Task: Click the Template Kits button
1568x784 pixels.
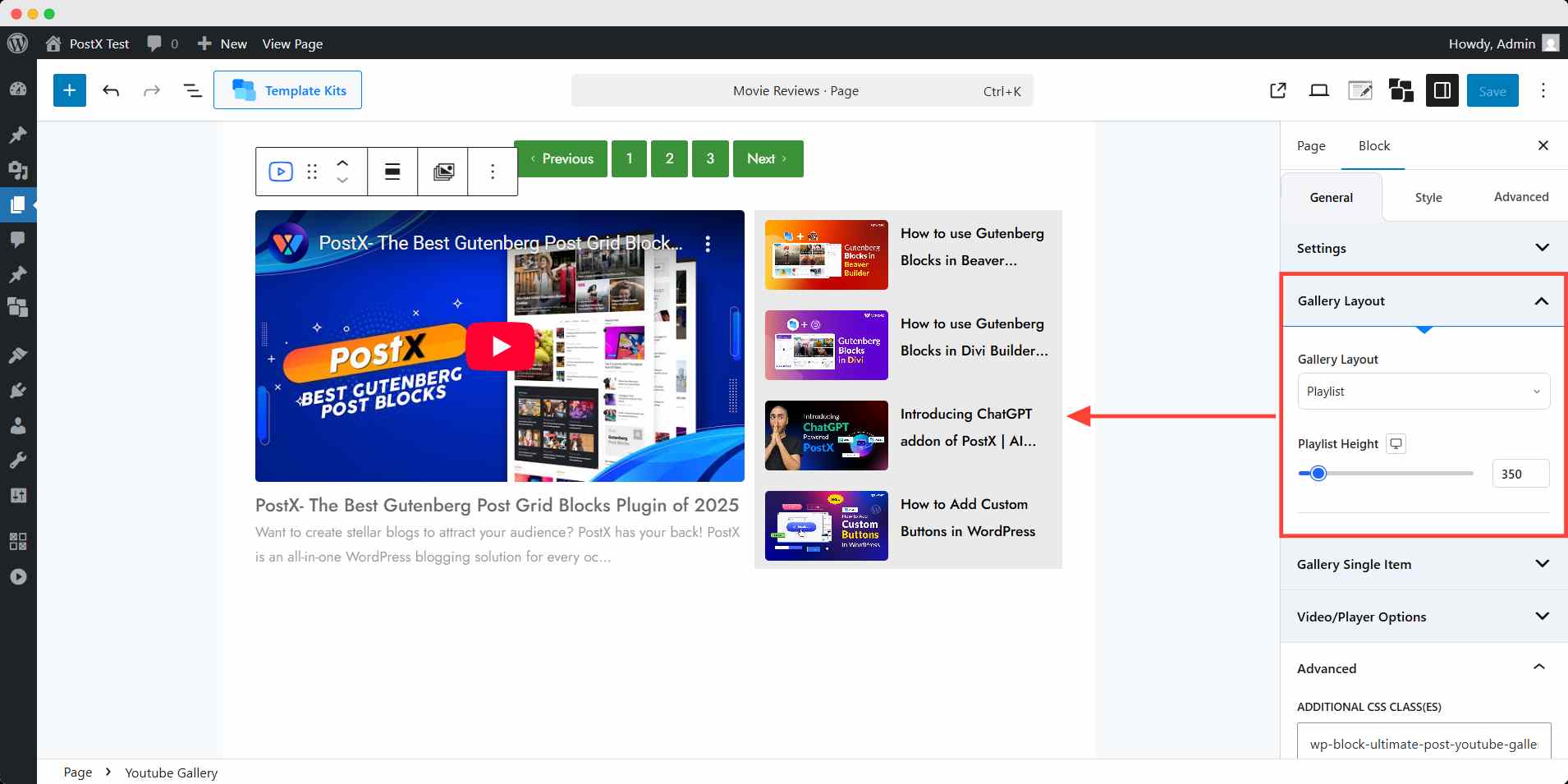Action: click(x=287, y=90)
